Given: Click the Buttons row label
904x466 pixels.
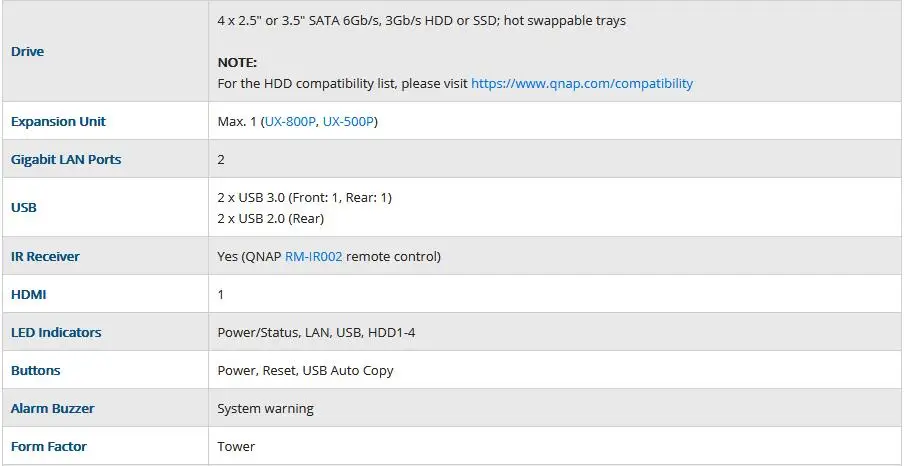Looking at the screenshot, I should pyautogui.click(x=36, y=370).
